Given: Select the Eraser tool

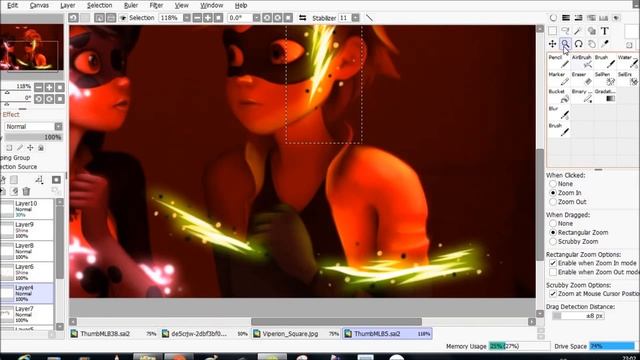Looking at the screenshot, I should coord(582,78).
